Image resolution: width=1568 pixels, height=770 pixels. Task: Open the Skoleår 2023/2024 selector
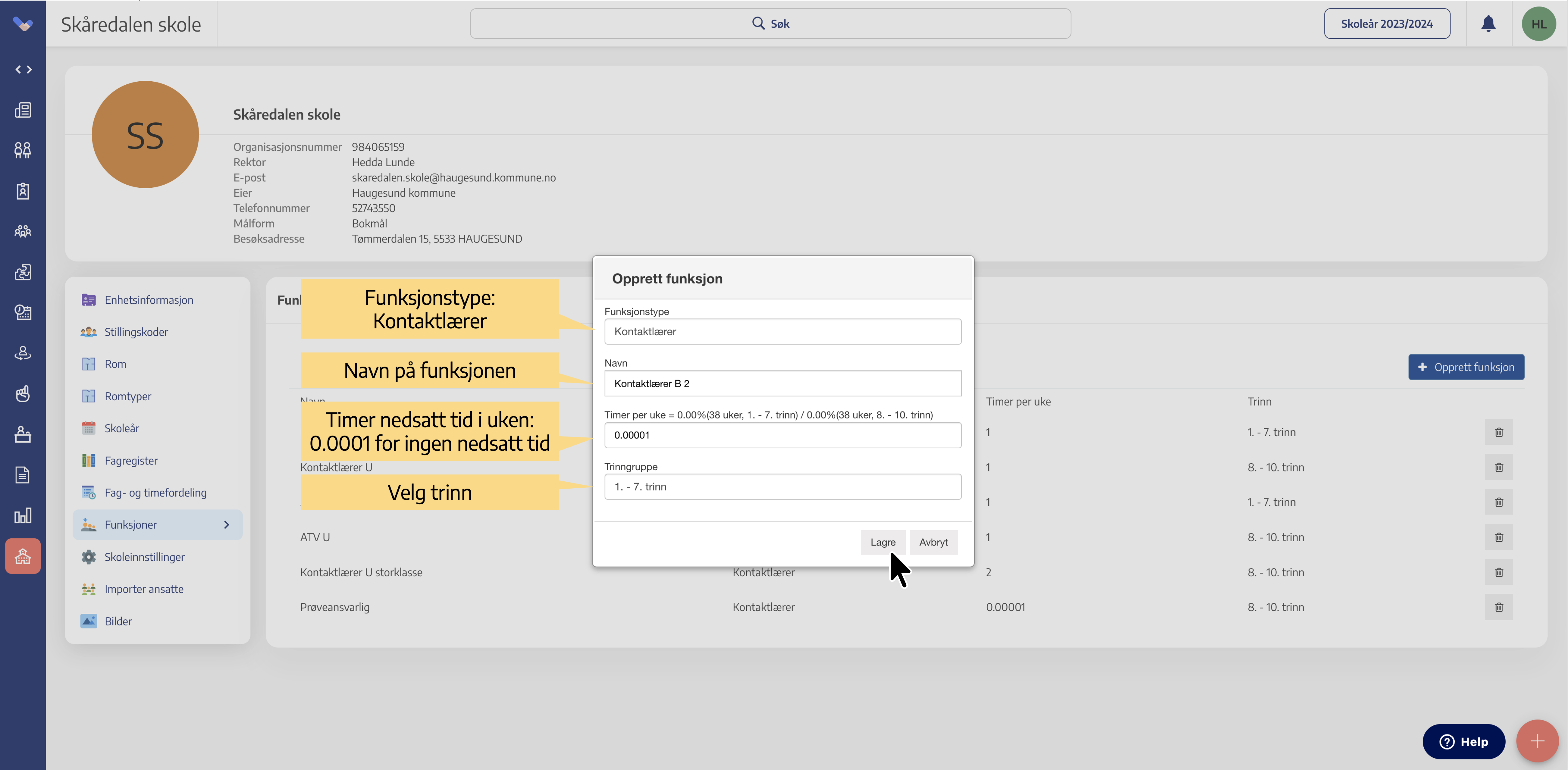point(1387,24)
